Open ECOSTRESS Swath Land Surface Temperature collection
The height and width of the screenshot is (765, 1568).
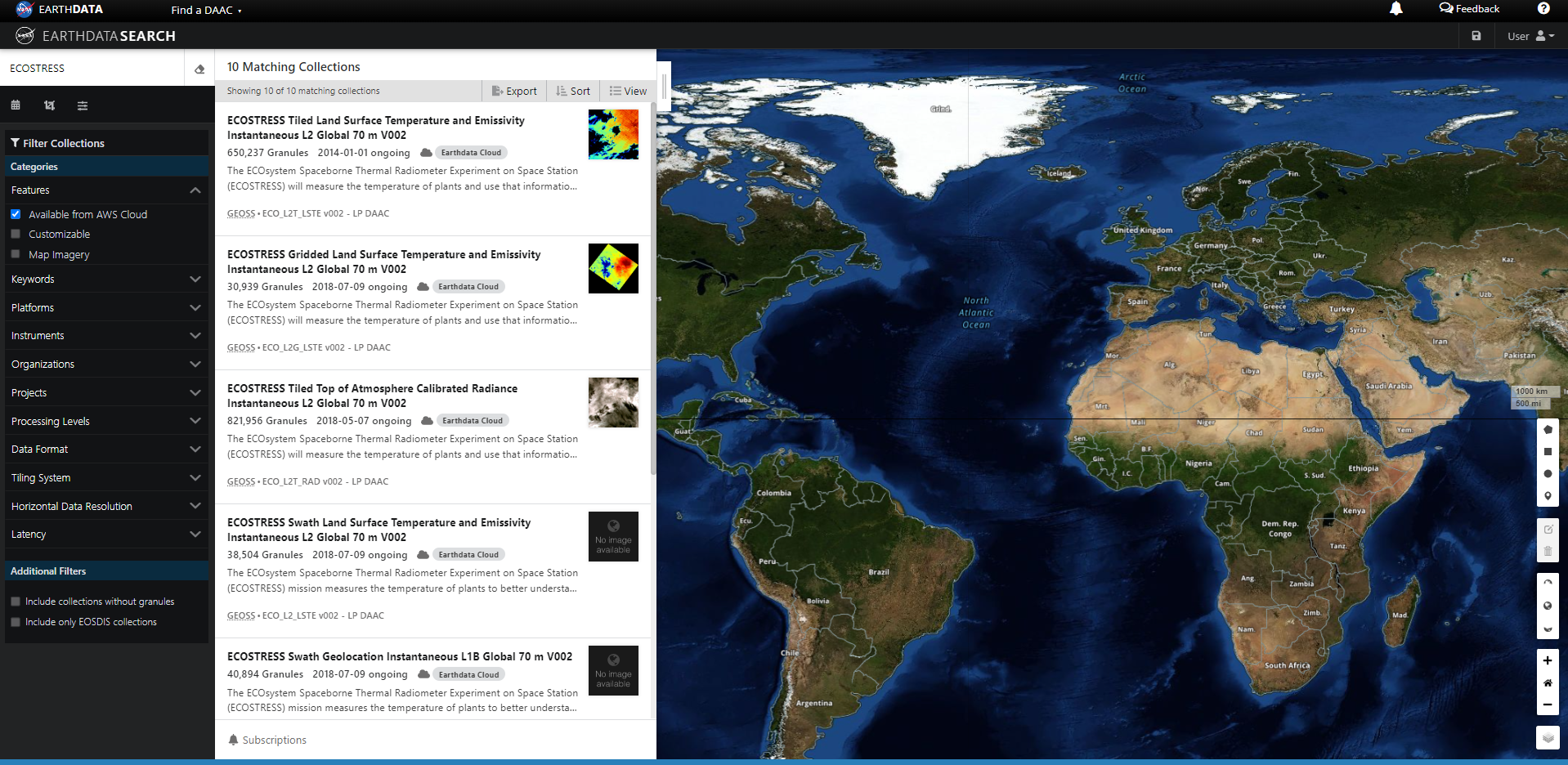pyautogui.click(x=379, y=530)
